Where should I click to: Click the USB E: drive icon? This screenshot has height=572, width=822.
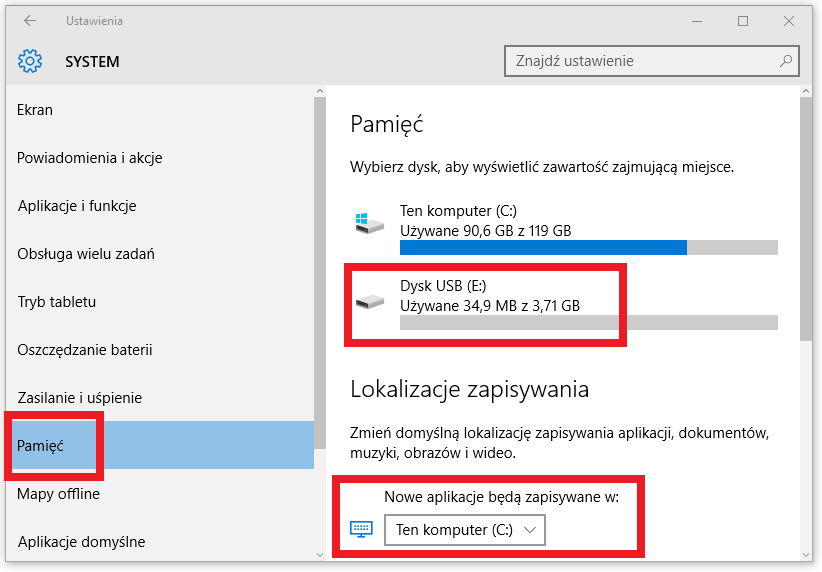(370, 301)
